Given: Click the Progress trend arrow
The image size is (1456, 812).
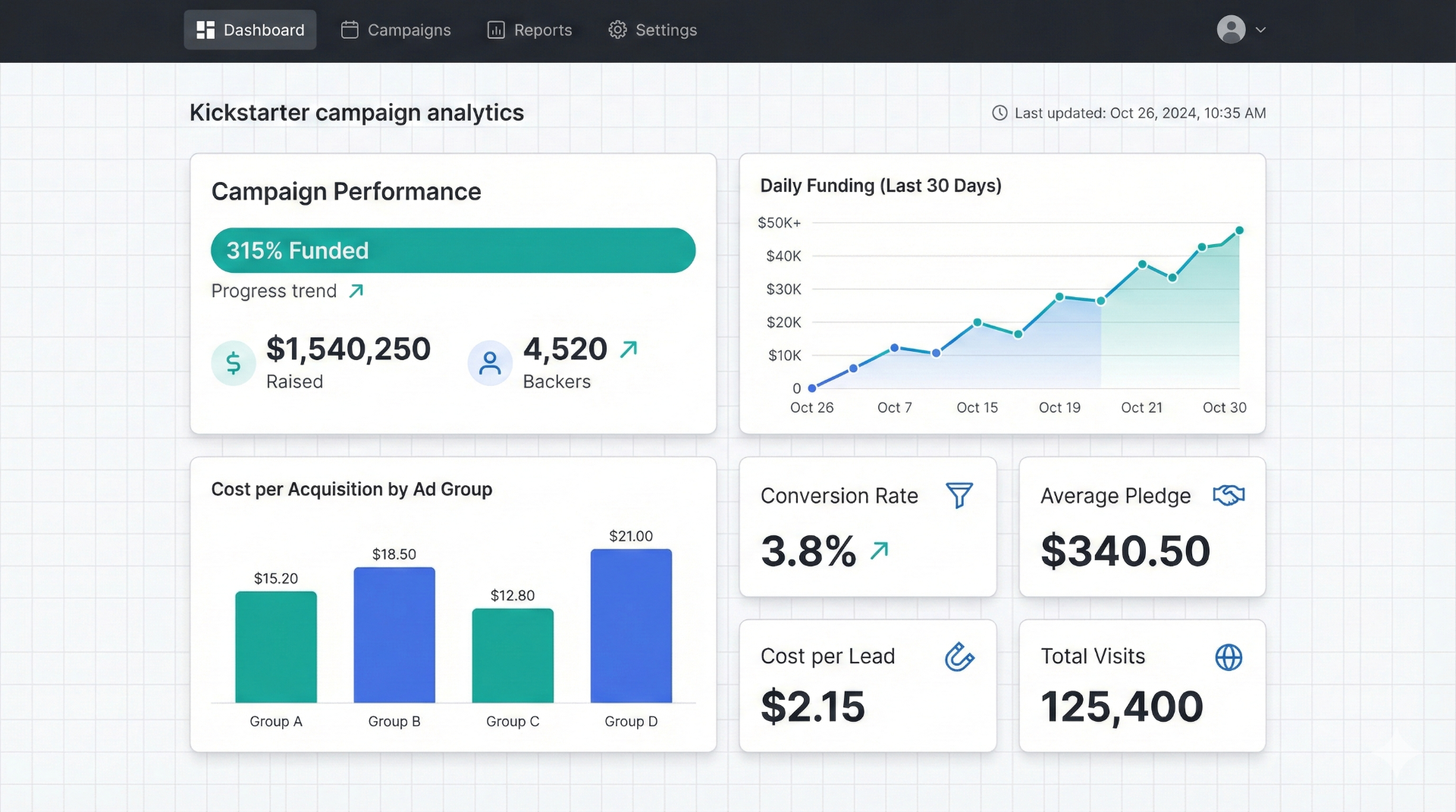Looking at the screenshot, I should [x=356, y=290].
